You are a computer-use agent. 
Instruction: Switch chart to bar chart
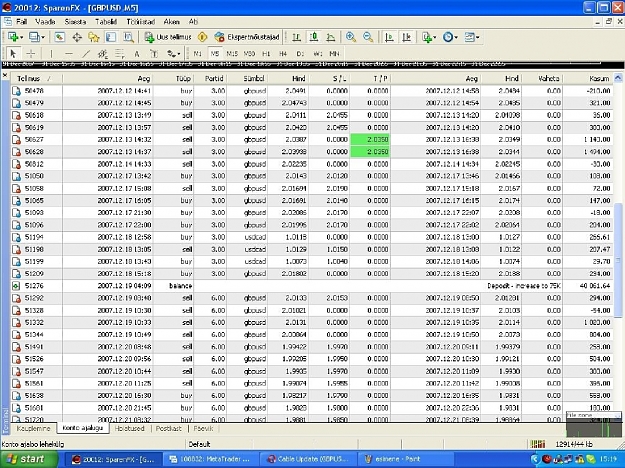point(297,37)
